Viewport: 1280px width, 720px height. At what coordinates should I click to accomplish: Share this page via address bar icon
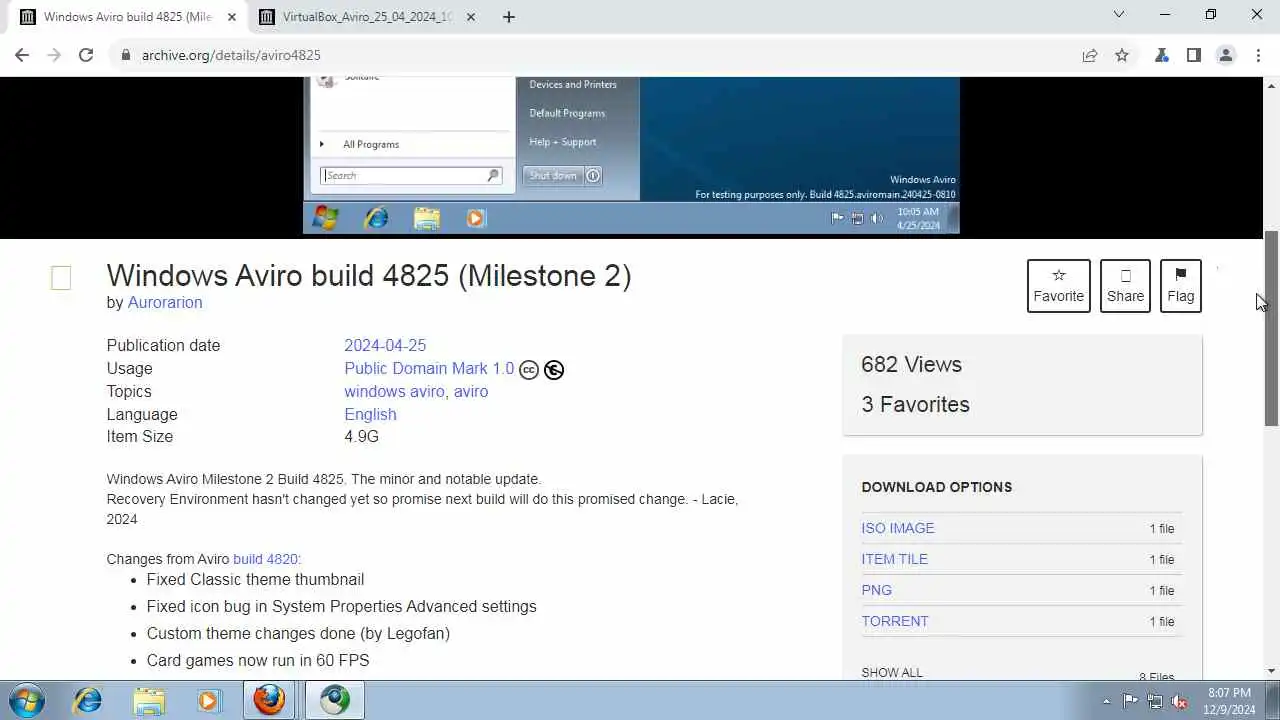pos(1090,55)
